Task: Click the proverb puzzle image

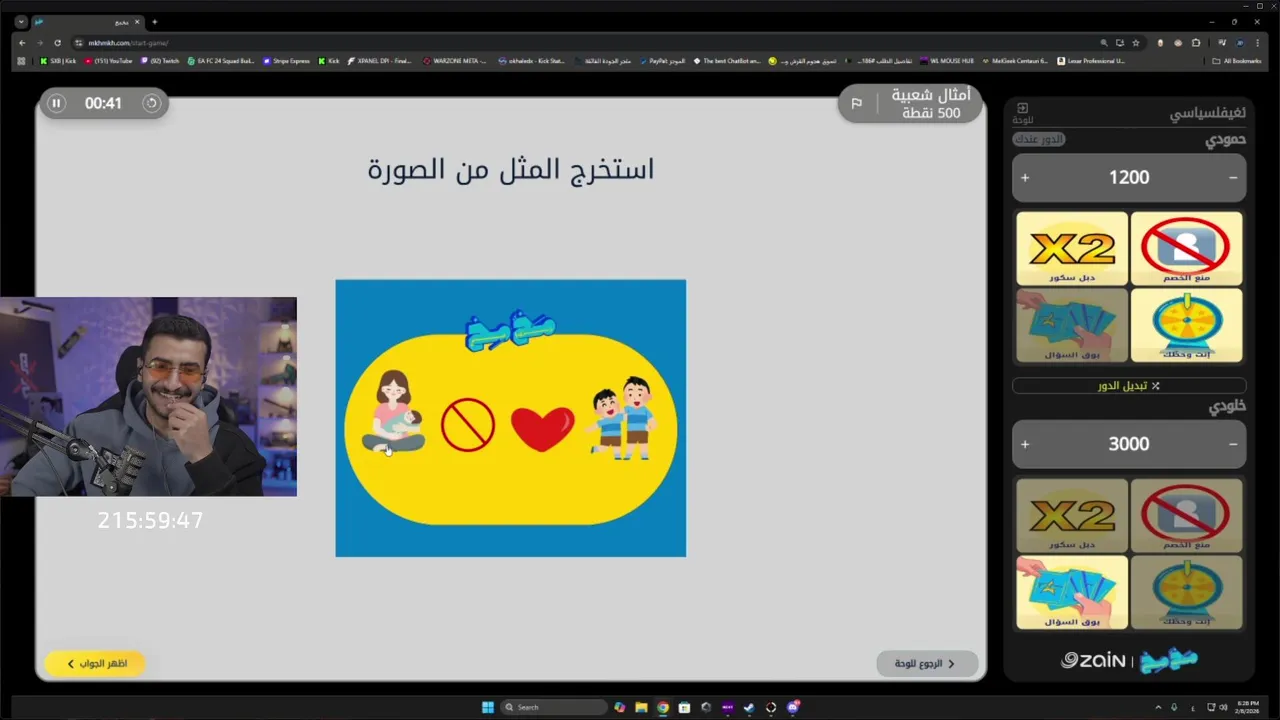Action: coord(511,418)
